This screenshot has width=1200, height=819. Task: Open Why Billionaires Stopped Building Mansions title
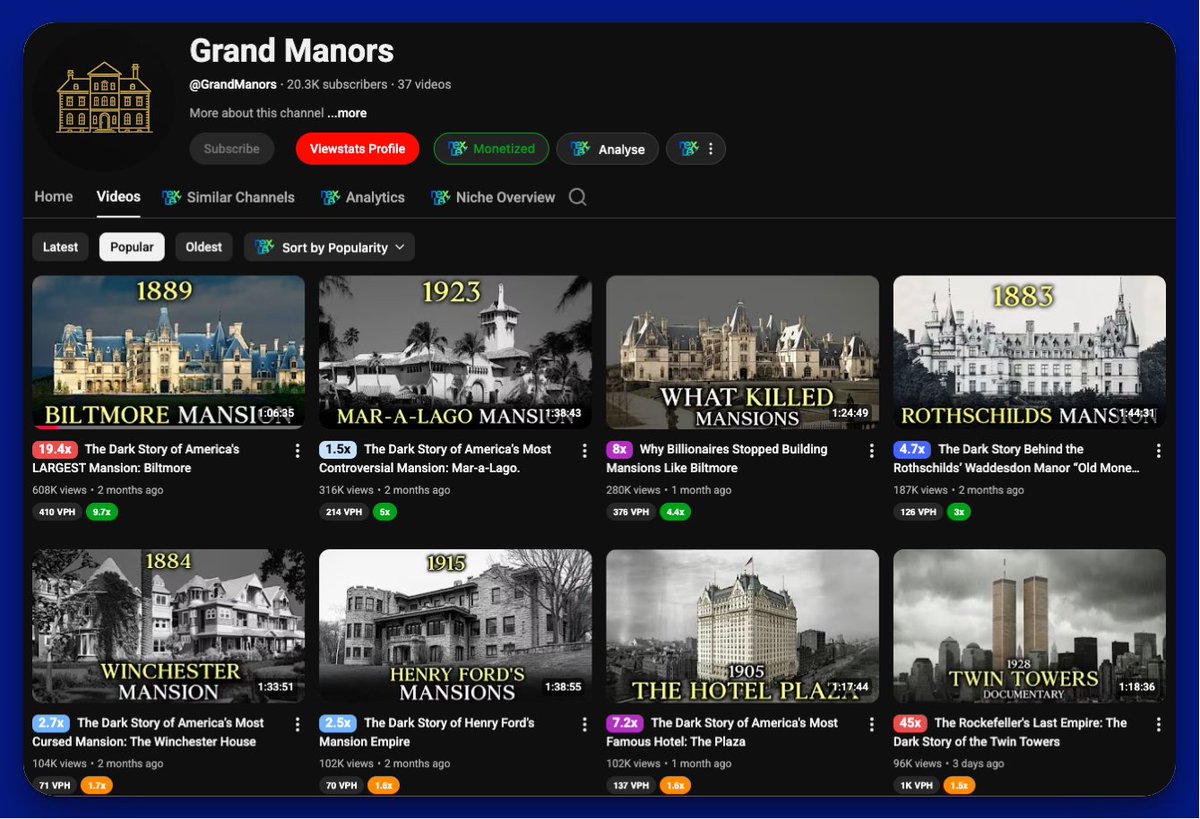coord(718,459)
